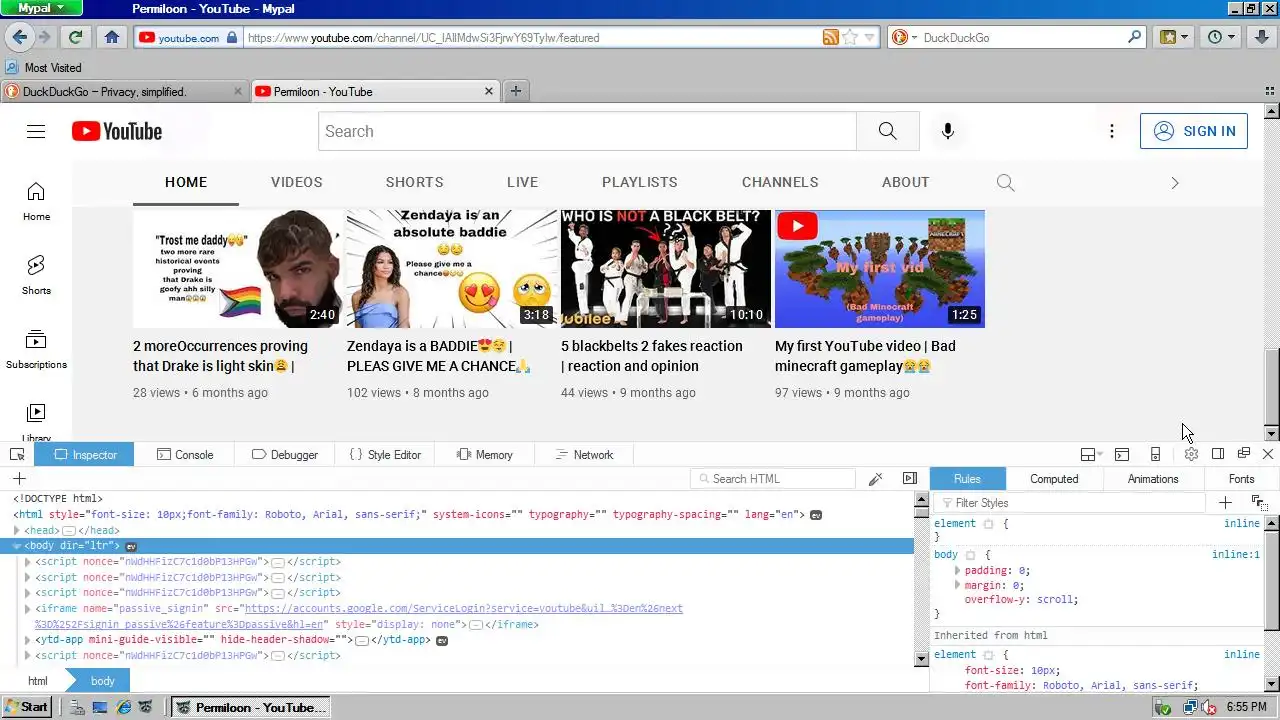The height and width of the screenshot is (720, 1280).
Task: Activate devtools element picker icon
Action: [17, 454]
